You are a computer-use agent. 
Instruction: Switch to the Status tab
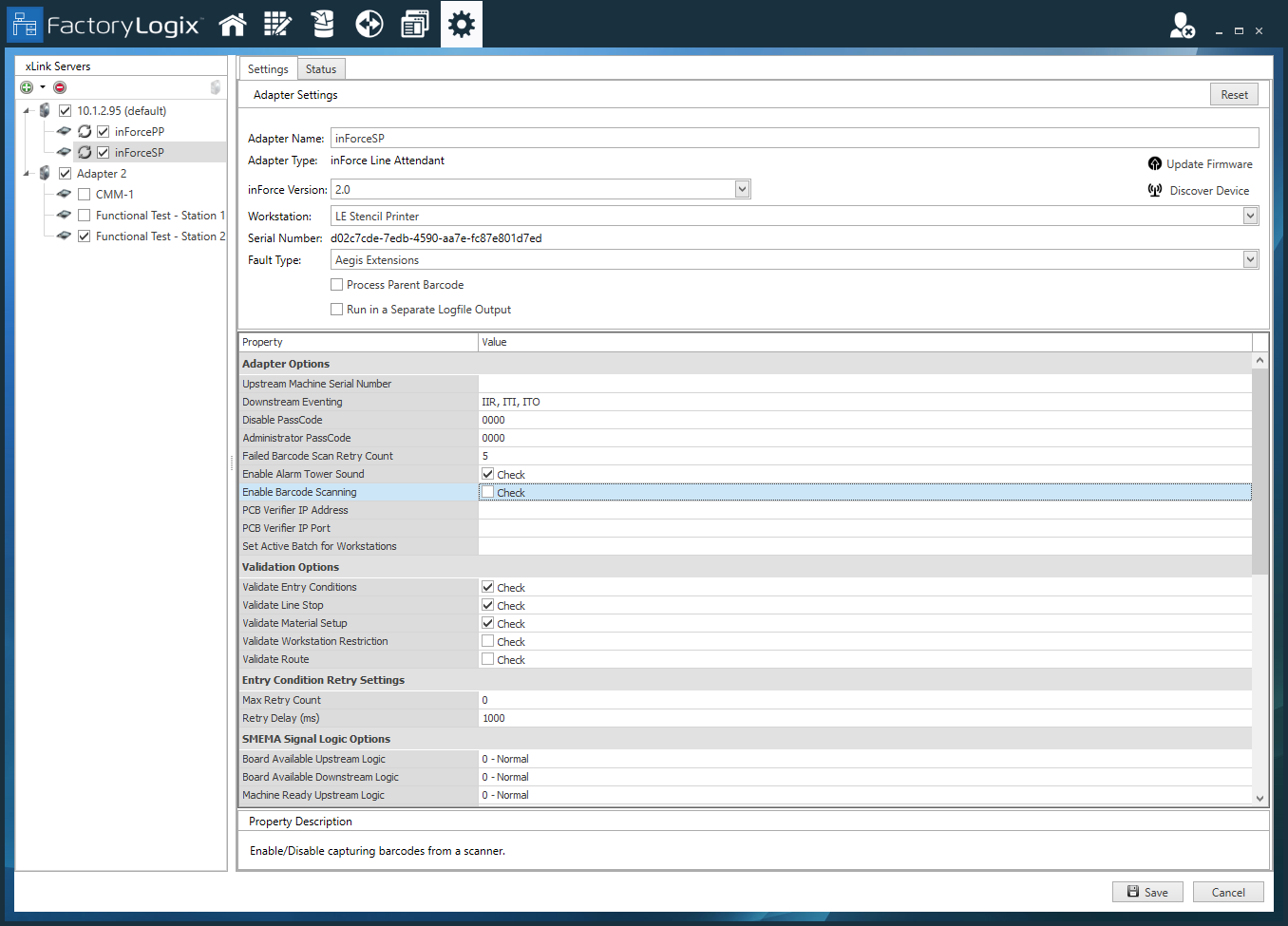320,68
